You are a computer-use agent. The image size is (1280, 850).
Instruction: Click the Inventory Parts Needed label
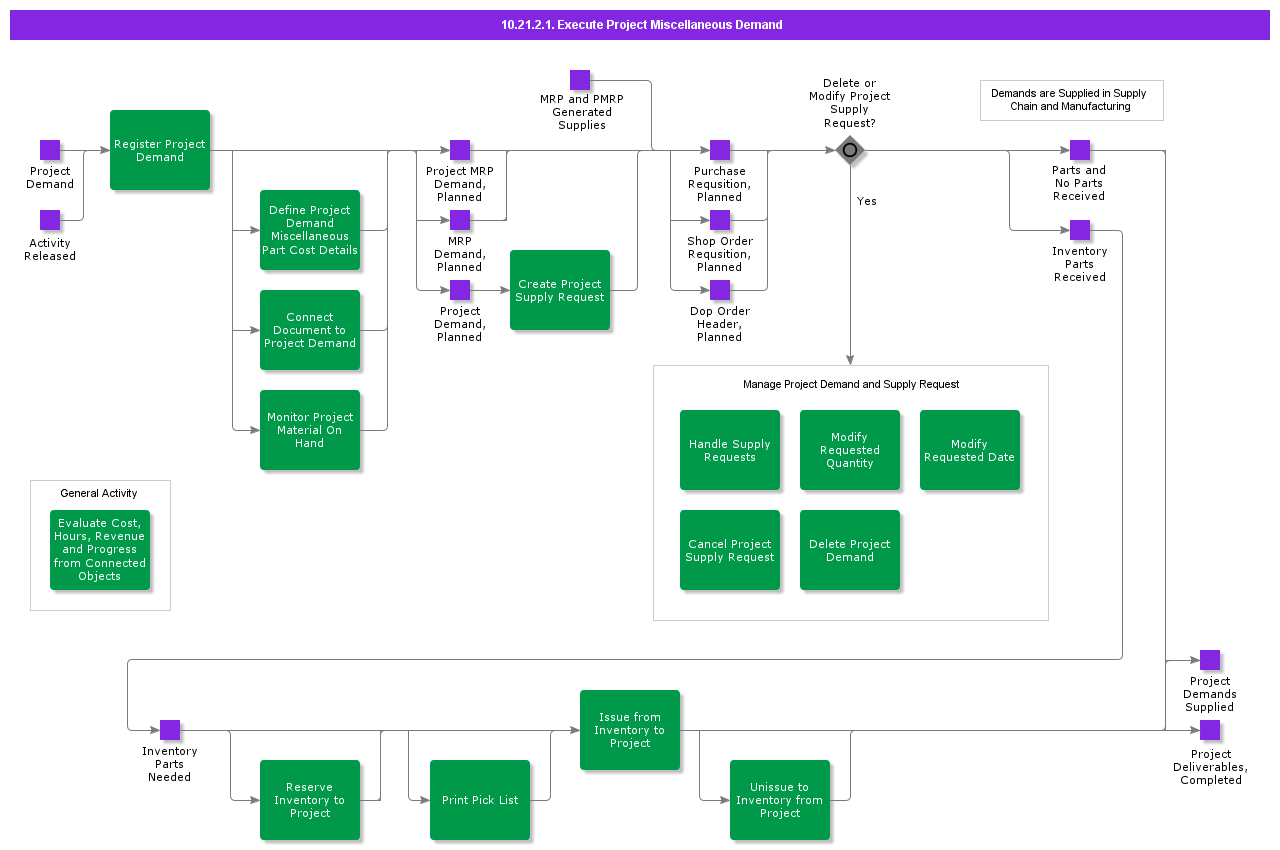pyautogui.click(x=170, y=764)
